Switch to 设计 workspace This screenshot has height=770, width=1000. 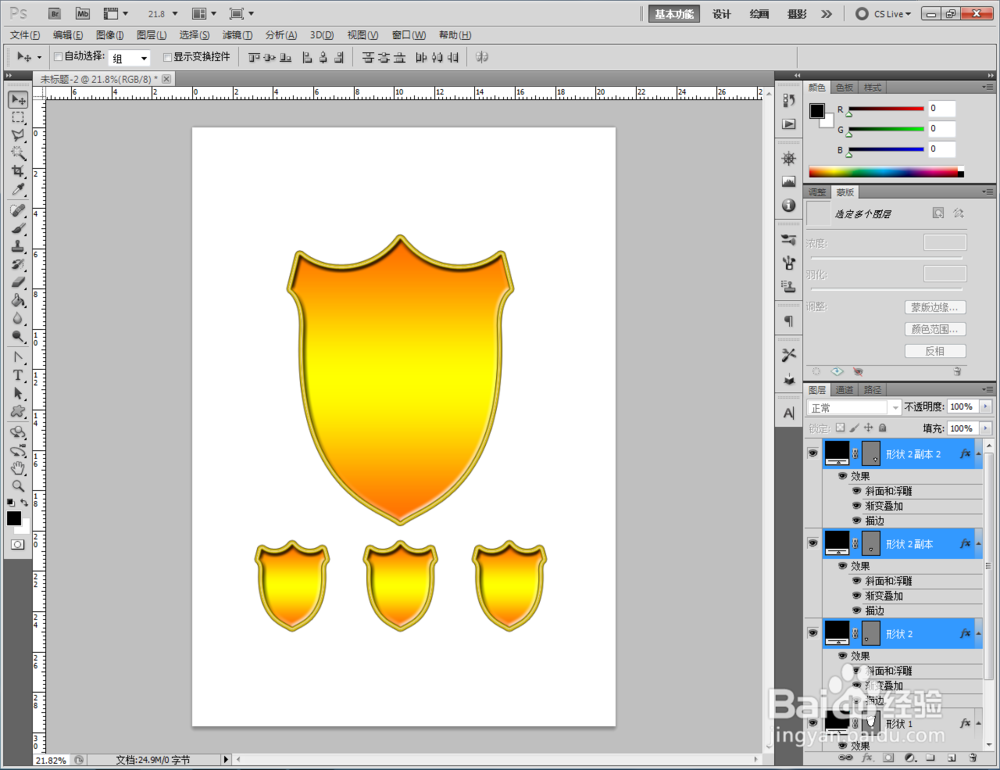point(721,14)
